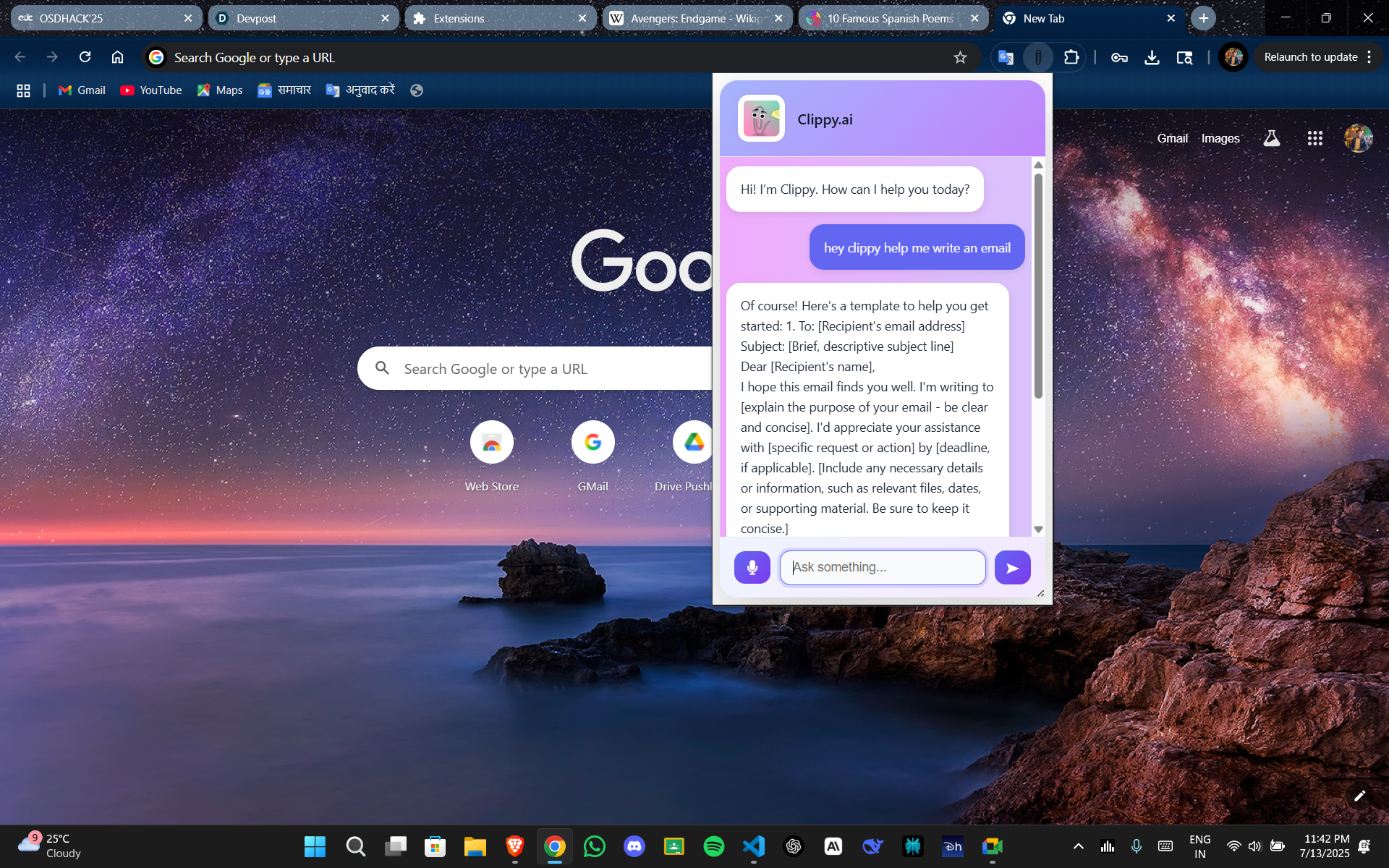Open Spotify from the taskbar
Viewport: 1389px width, 868px height.
[x=713, y=846]
